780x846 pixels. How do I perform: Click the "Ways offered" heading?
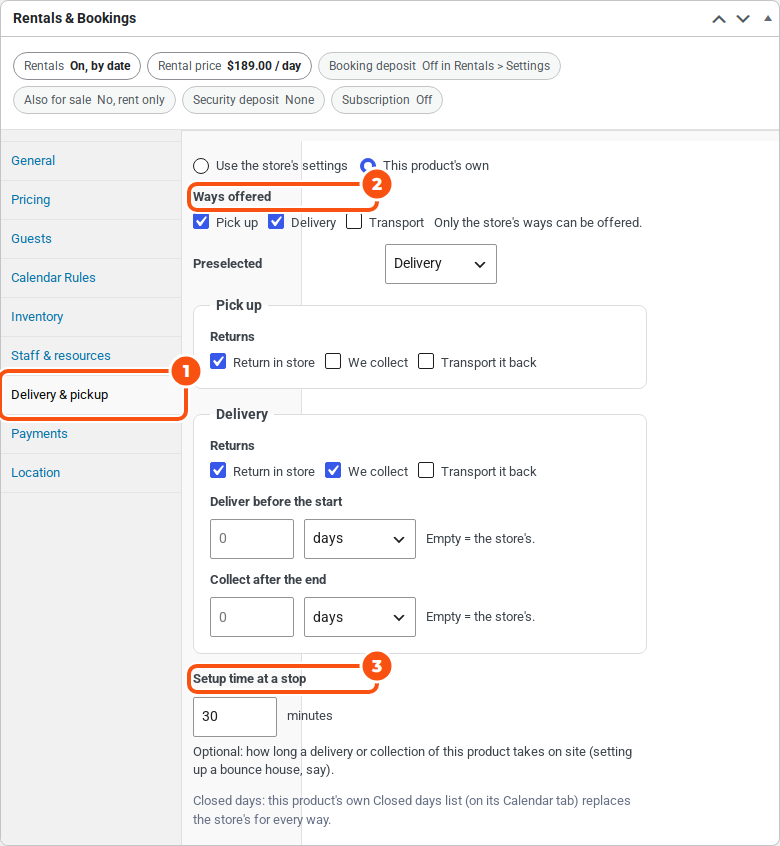(x=232, y=196)
